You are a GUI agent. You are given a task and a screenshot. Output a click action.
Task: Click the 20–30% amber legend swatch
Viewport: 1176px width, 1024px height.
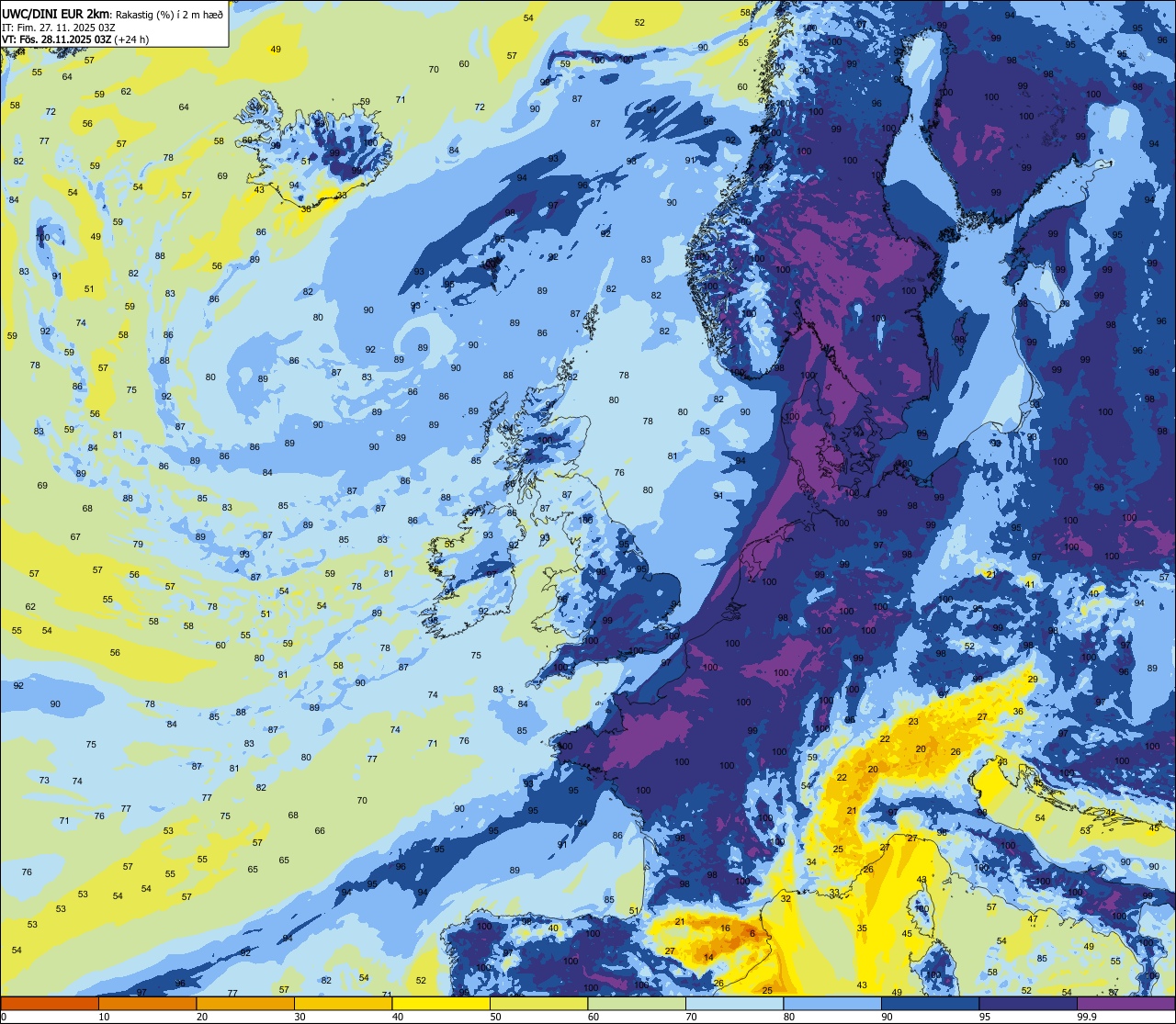coord(245,1003)
